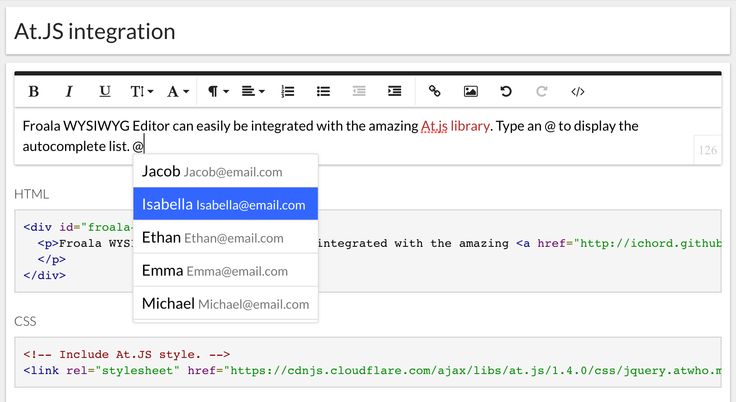
Task: Open the At.js library link
Action: 455,126
